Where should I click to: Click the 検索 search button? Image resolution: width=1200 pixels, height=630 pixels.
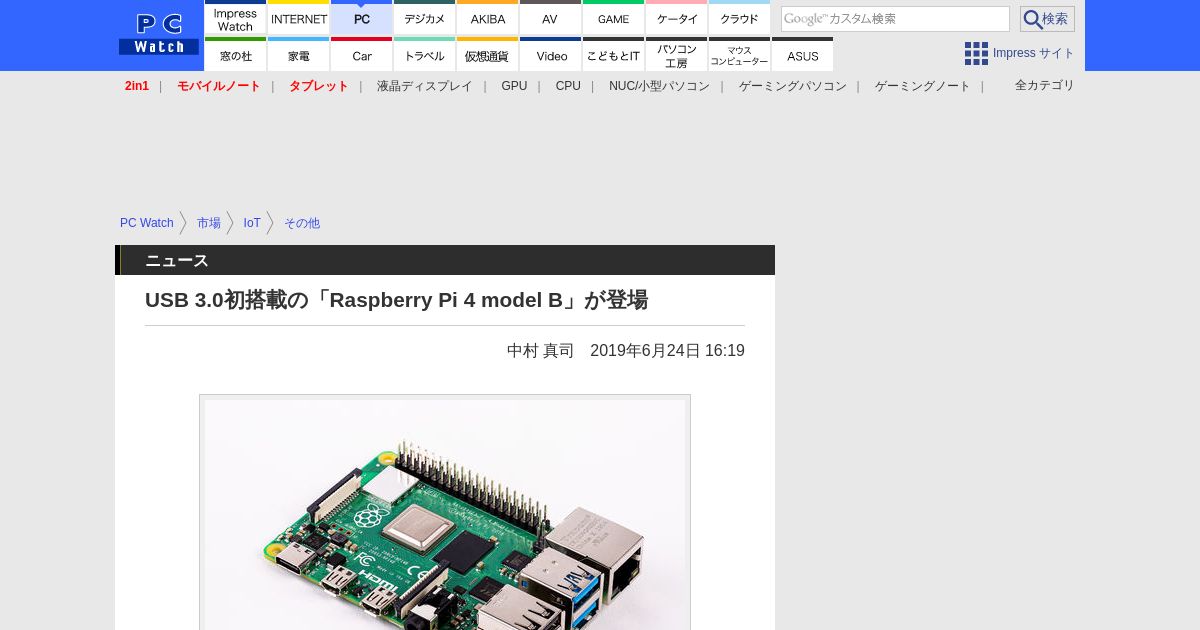(x=1047, y=19)
